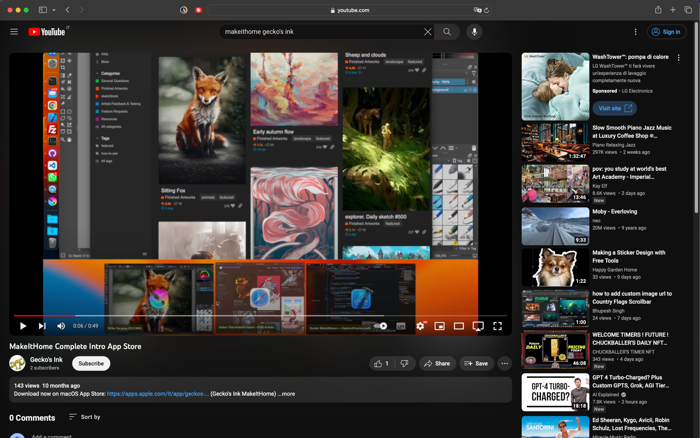Subscribe to Gecko's Ink channel
700x438 pixels.
[91, 363]
